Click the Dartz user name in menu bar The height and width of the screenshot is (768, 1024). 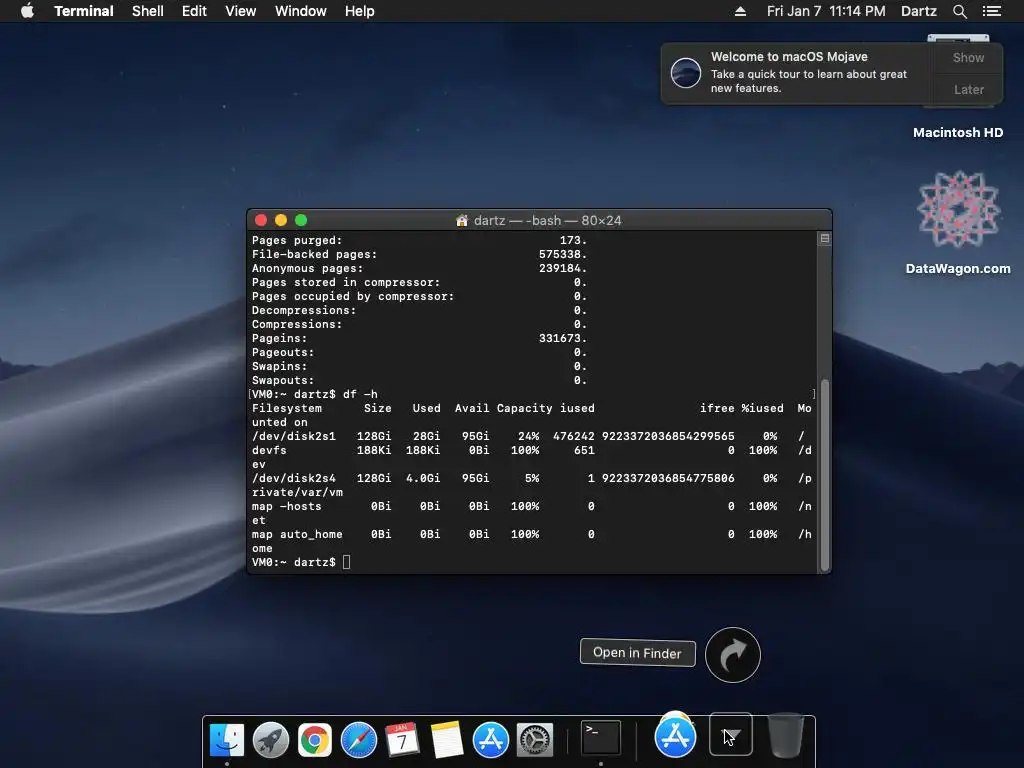(x=918, y=11)
